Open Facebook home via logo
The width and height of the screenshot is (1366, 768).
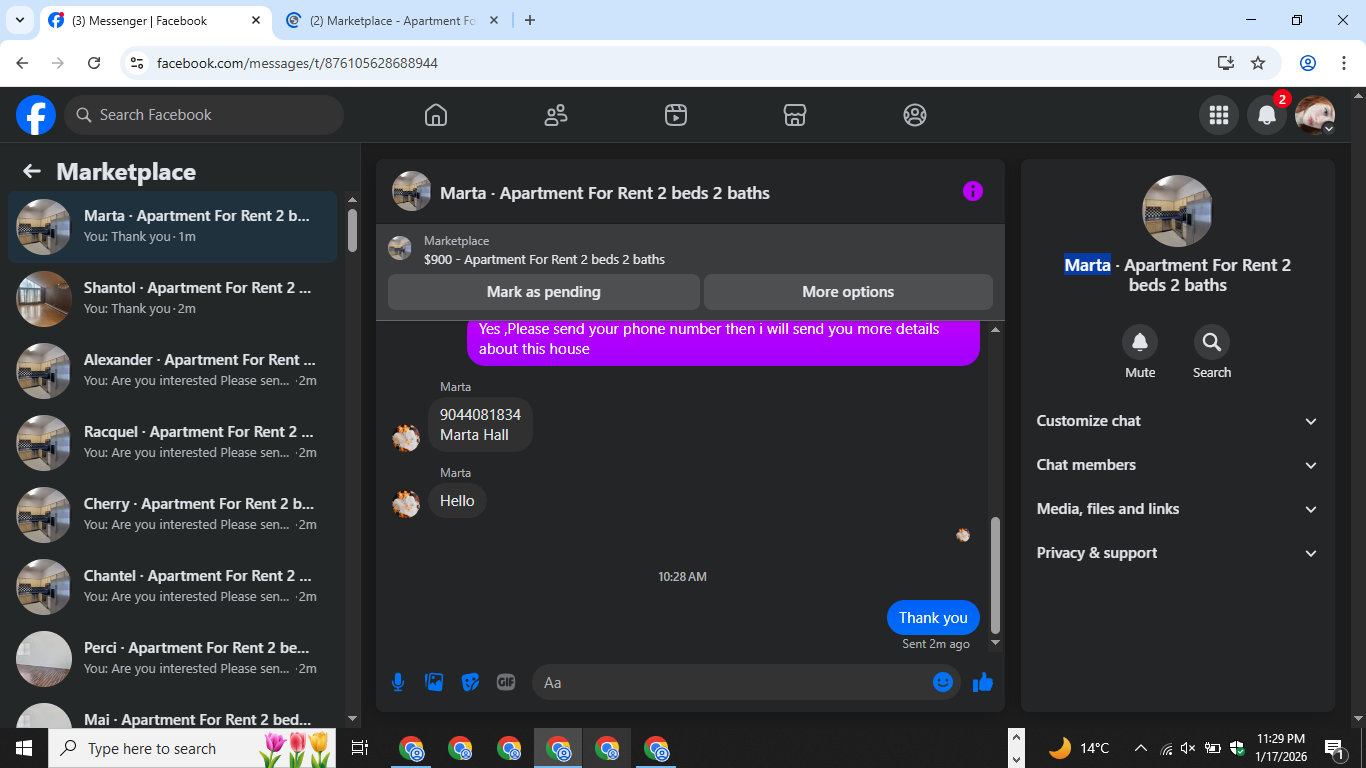[36, 115]
